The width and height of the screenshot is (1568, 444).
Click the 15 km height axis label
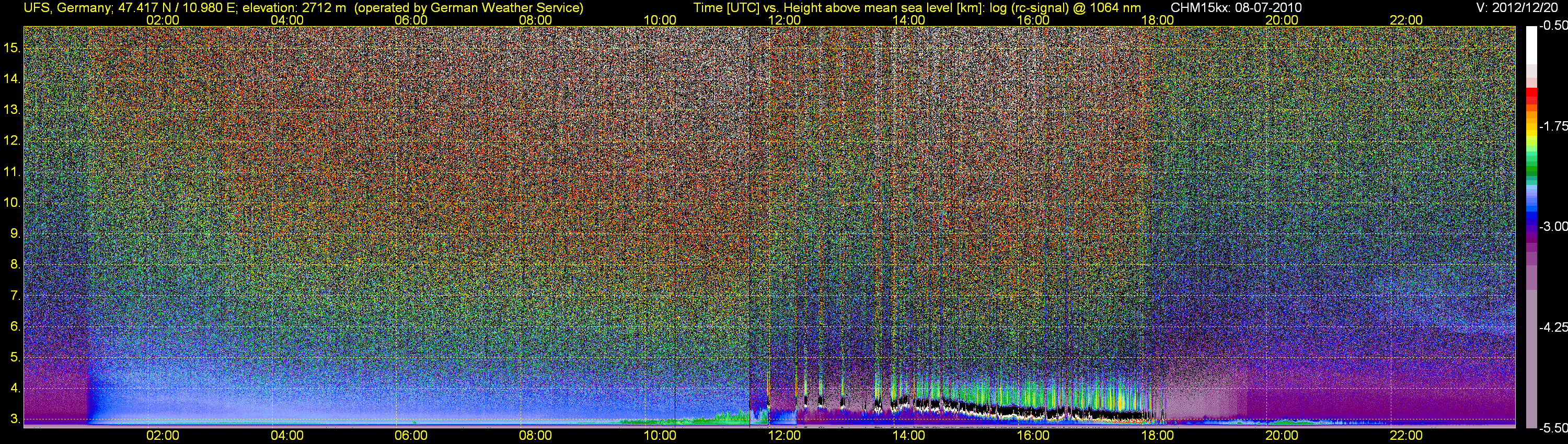tap(12, 48)
